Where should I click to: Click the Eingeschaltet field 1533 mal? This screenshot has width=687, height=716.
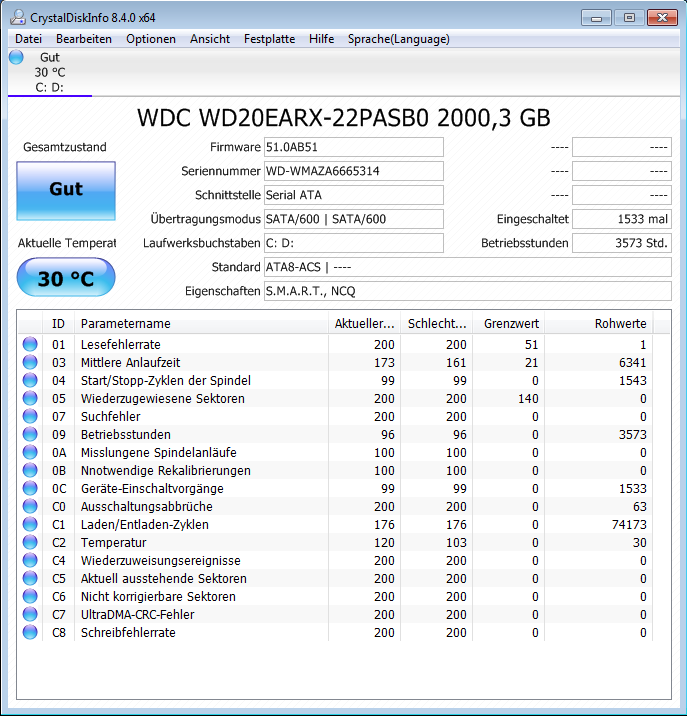tap(622, 219)
